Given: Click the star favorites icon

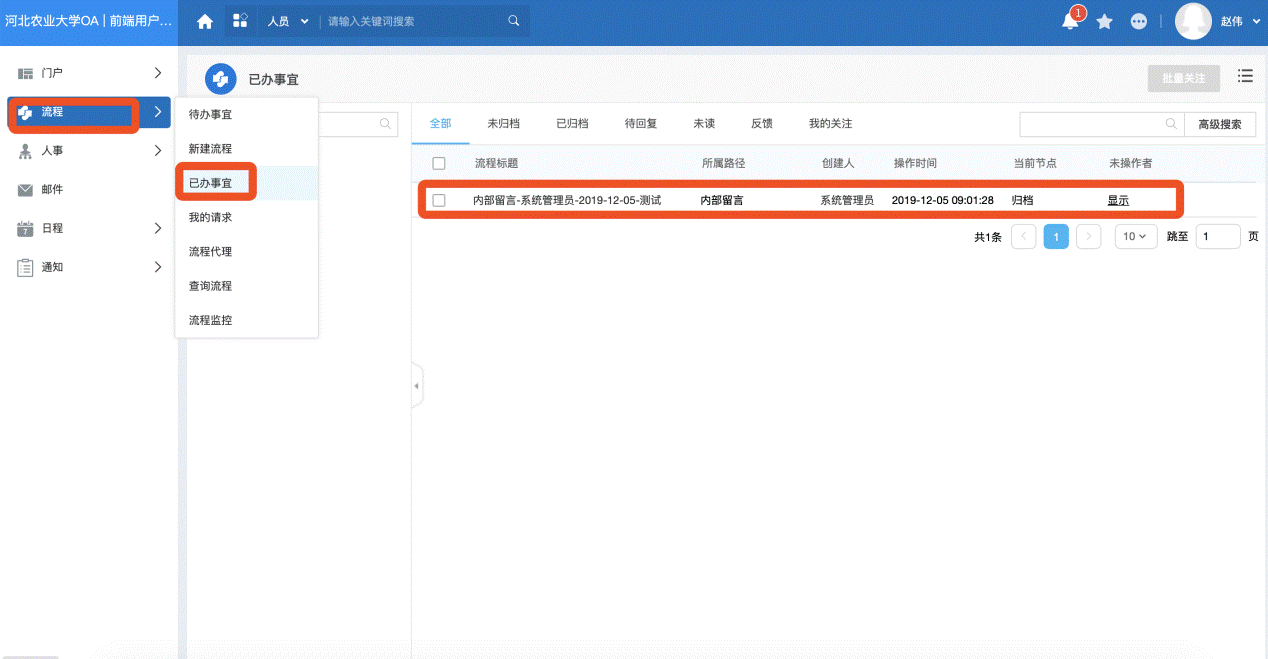Looking at the screenshot, I should [x=1104, y=21].
